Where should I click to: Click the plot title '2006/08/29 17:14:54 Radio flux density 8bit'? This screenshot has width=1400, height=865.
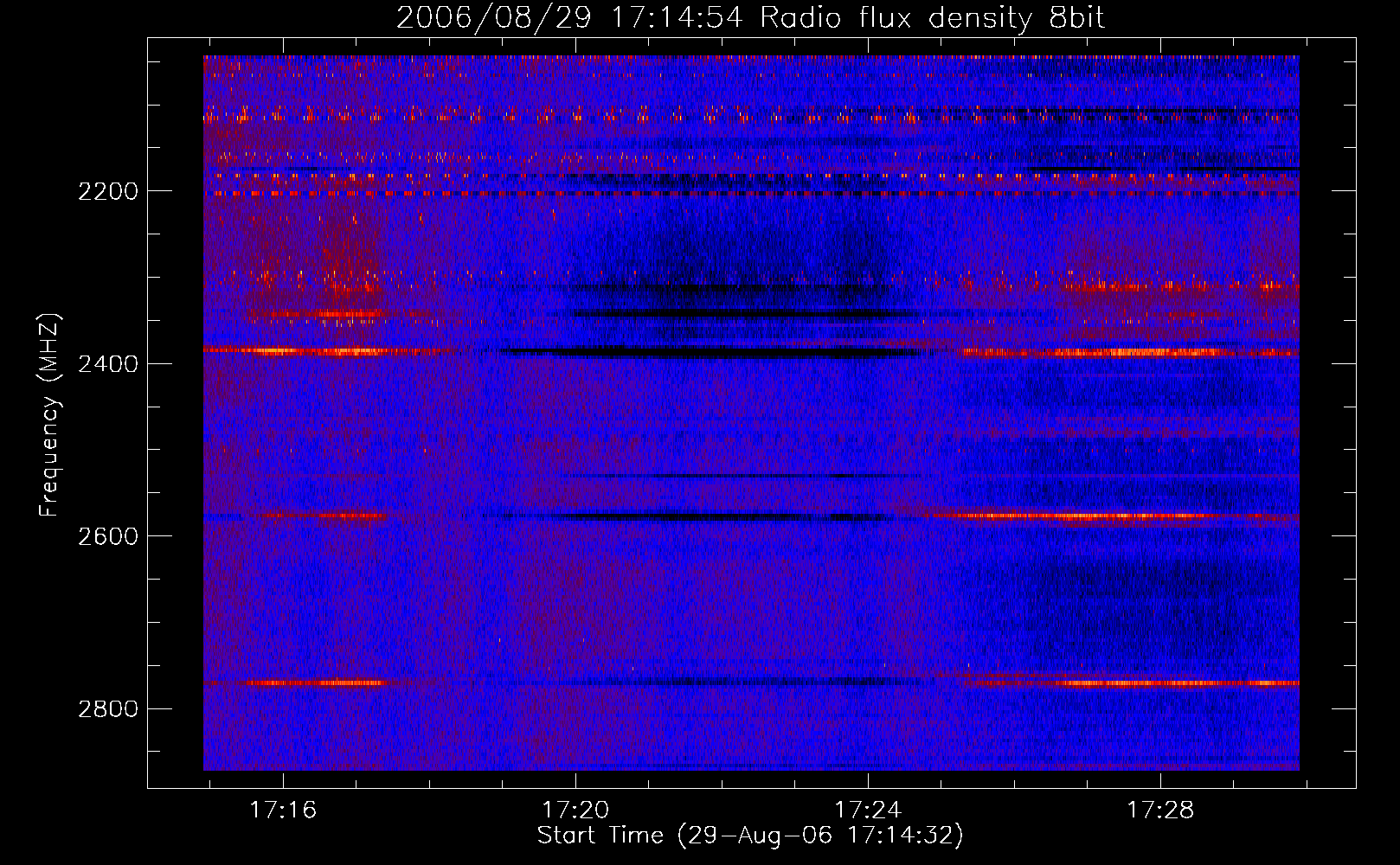(x=750, y=18)
